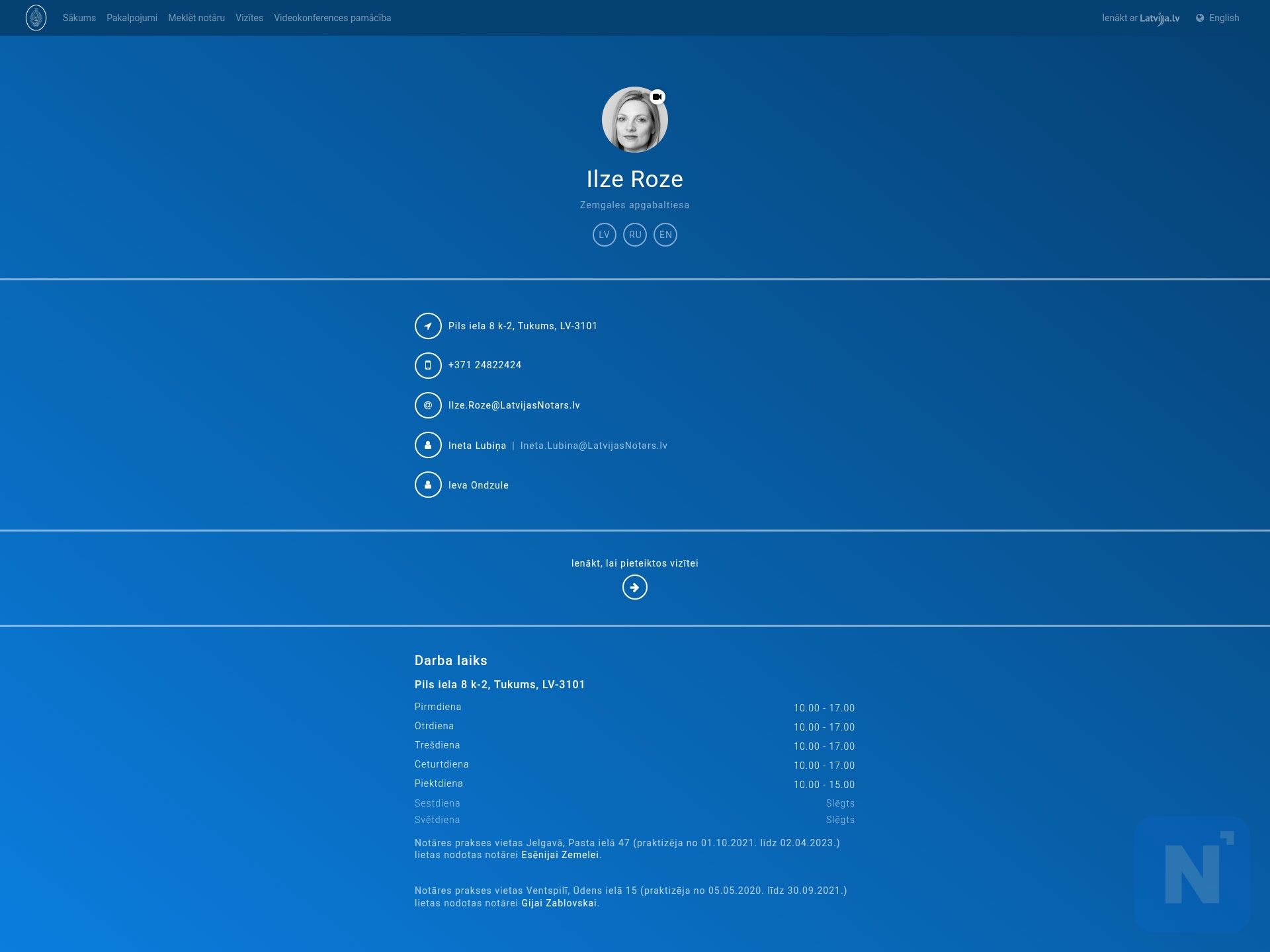Click Ilze Roze profile photo
This screenshot has height=952, width=1270.
click(x=634, y=120)
